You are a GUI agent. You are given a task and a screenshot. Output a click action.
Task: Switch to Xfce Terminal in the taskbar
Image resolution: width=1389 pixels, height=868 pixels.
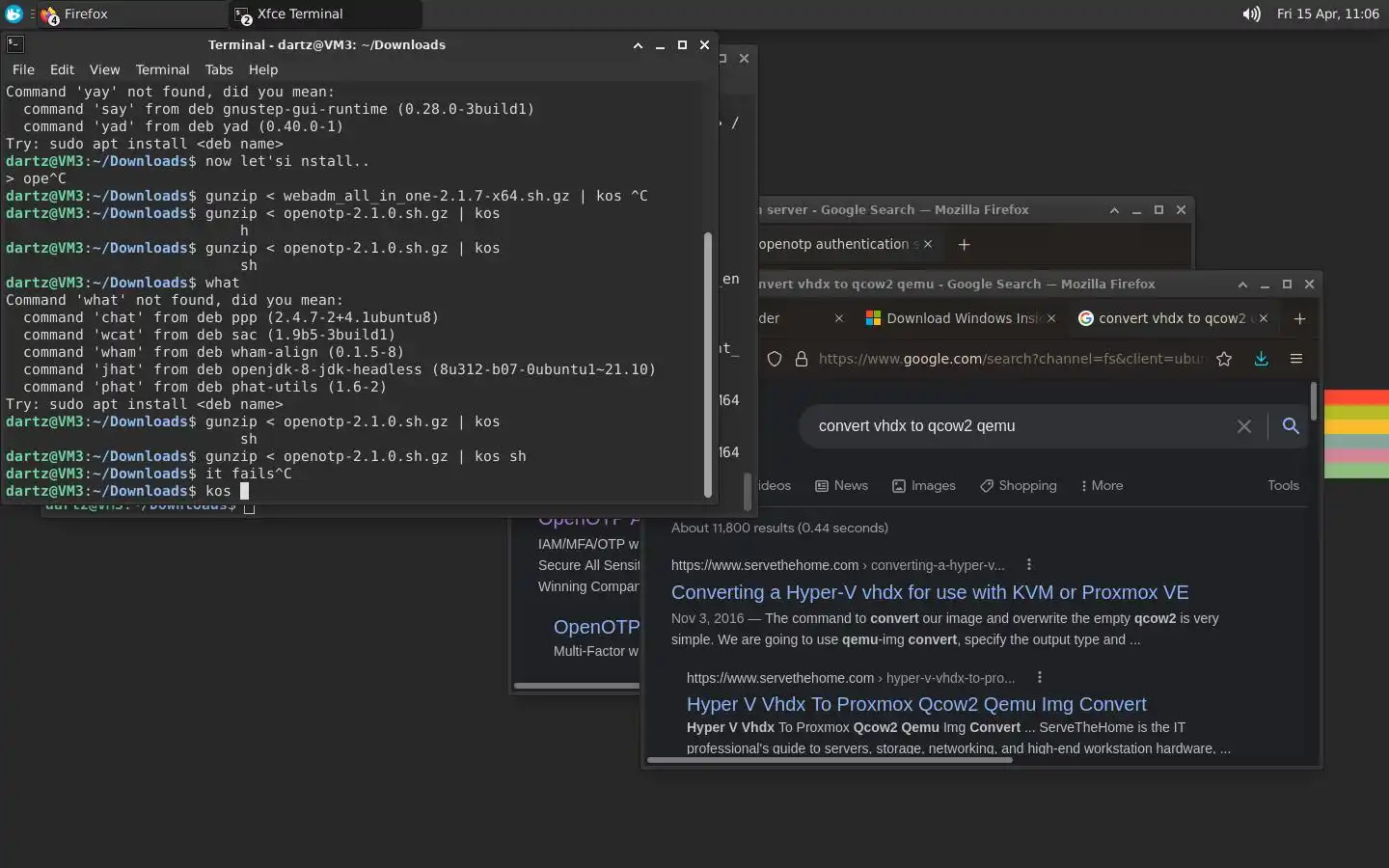[x=325, y=14]
